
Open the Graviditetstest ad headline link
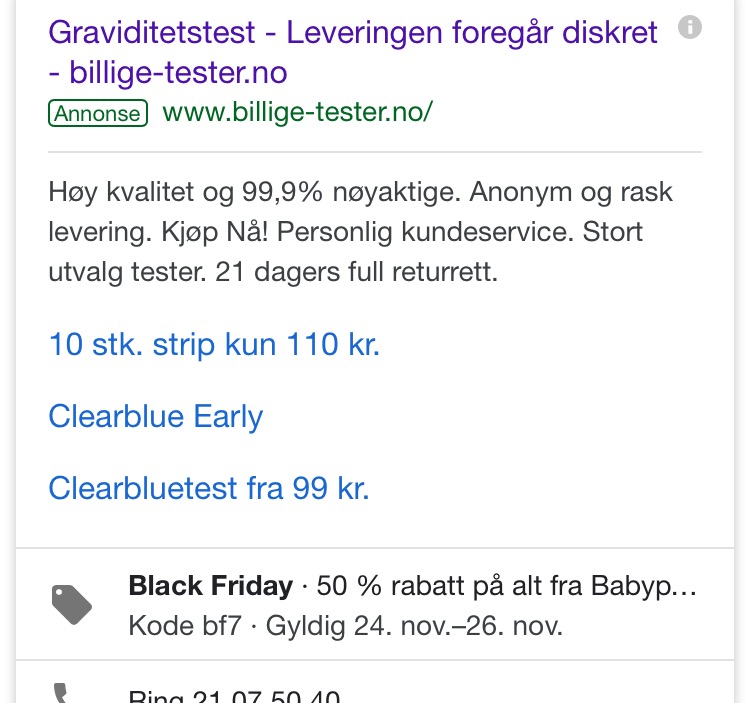click(353, 52)
